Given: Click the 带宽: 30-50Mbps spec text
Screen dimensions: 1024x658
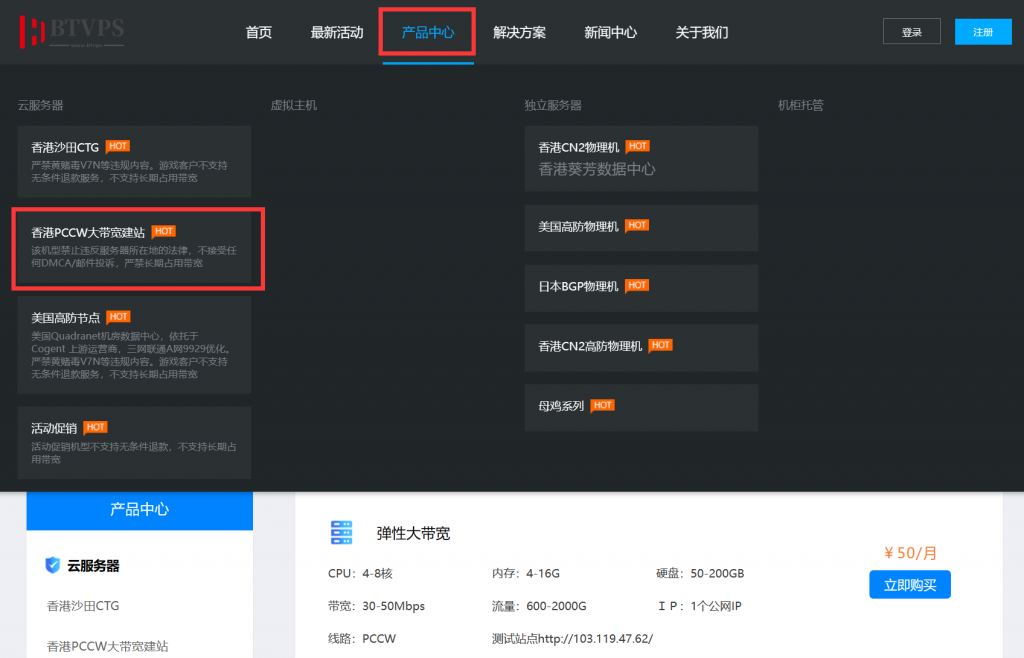Looking at the screenshot, I should tap(376, 606).
